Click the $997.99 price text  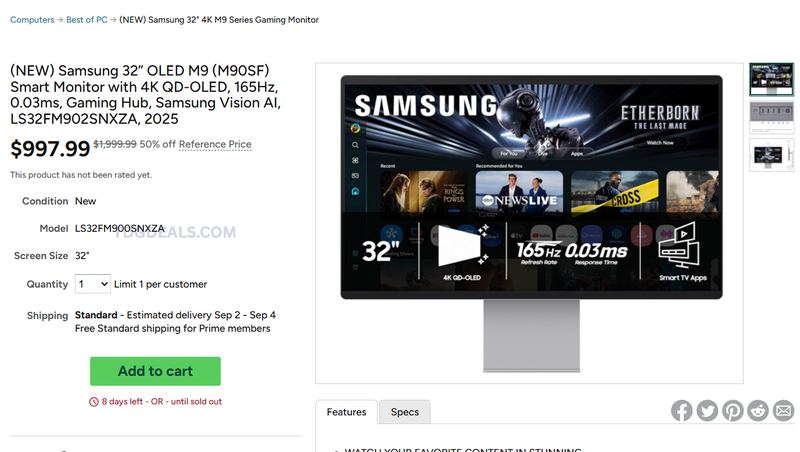pos(50,148)
